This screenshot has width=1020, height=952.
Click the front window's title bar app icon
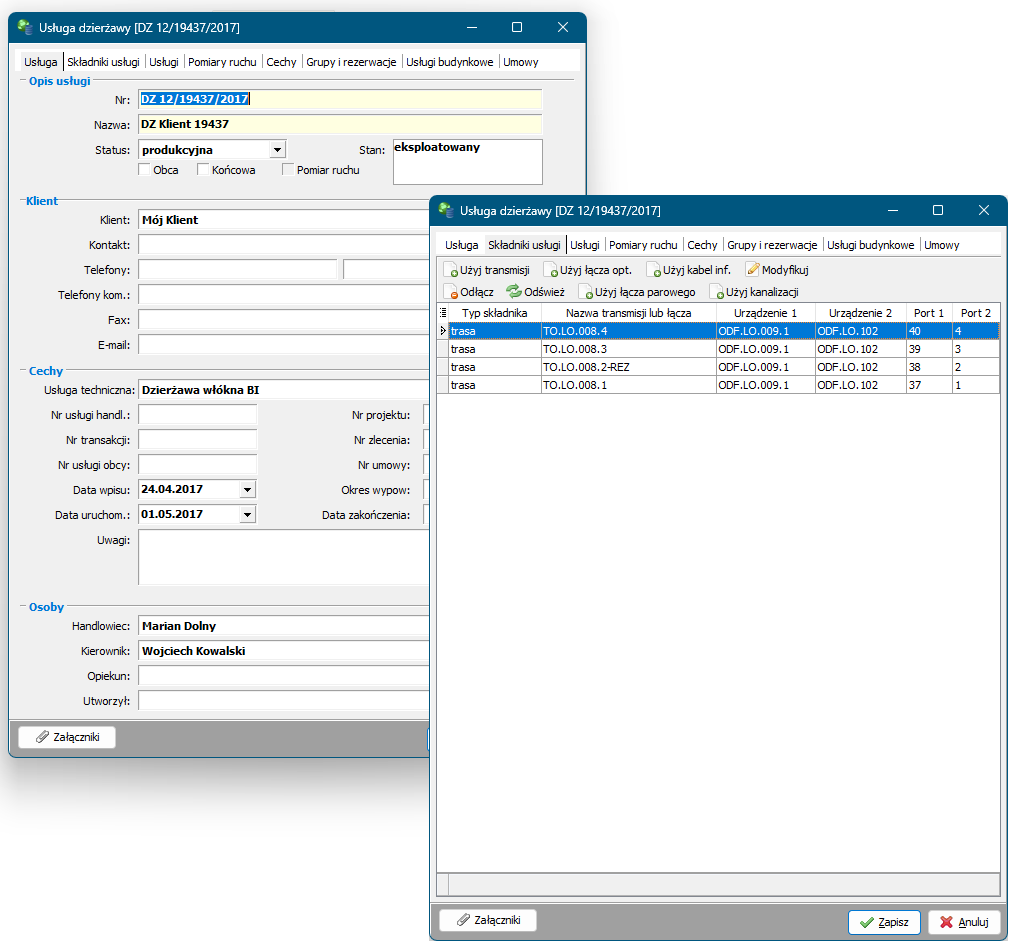(x=446, y=210)
